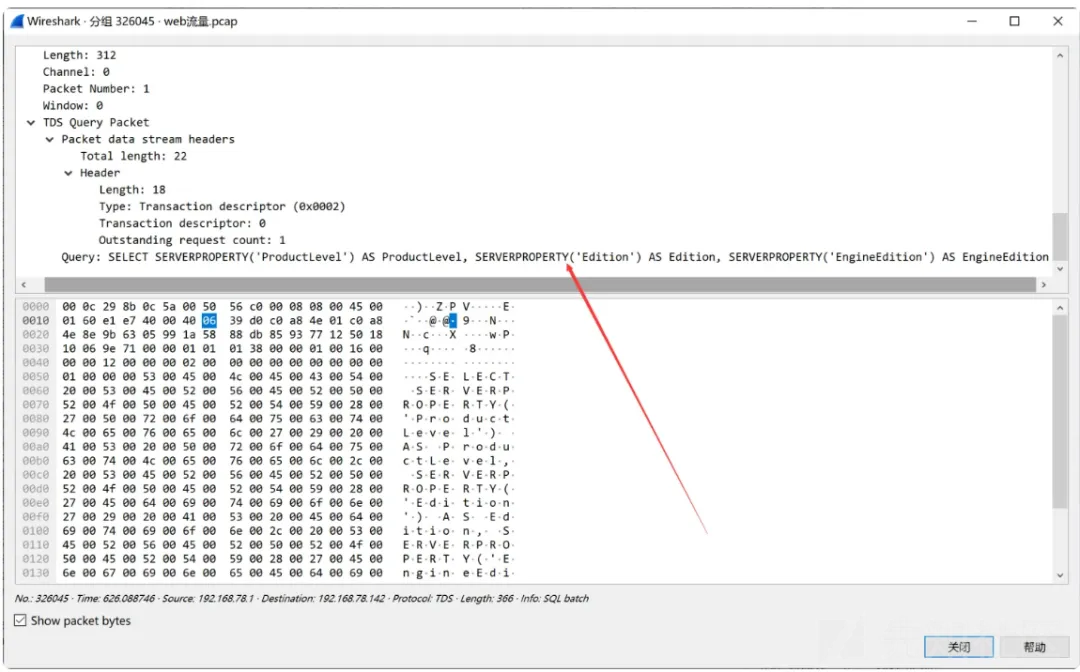Image resolution: width=1080 pixels, height=672 pixels.
Task: Collapse the Packet data stream headers node
Action: point(50,139)
